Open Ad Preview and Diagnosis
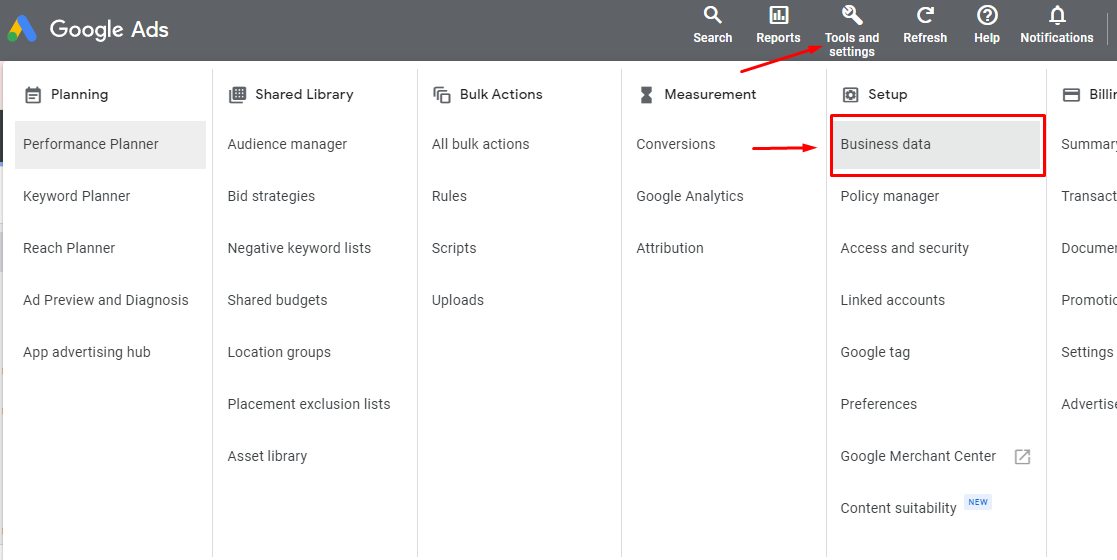The height and width of the screenshot is (560, 1117). coord(105,300)
